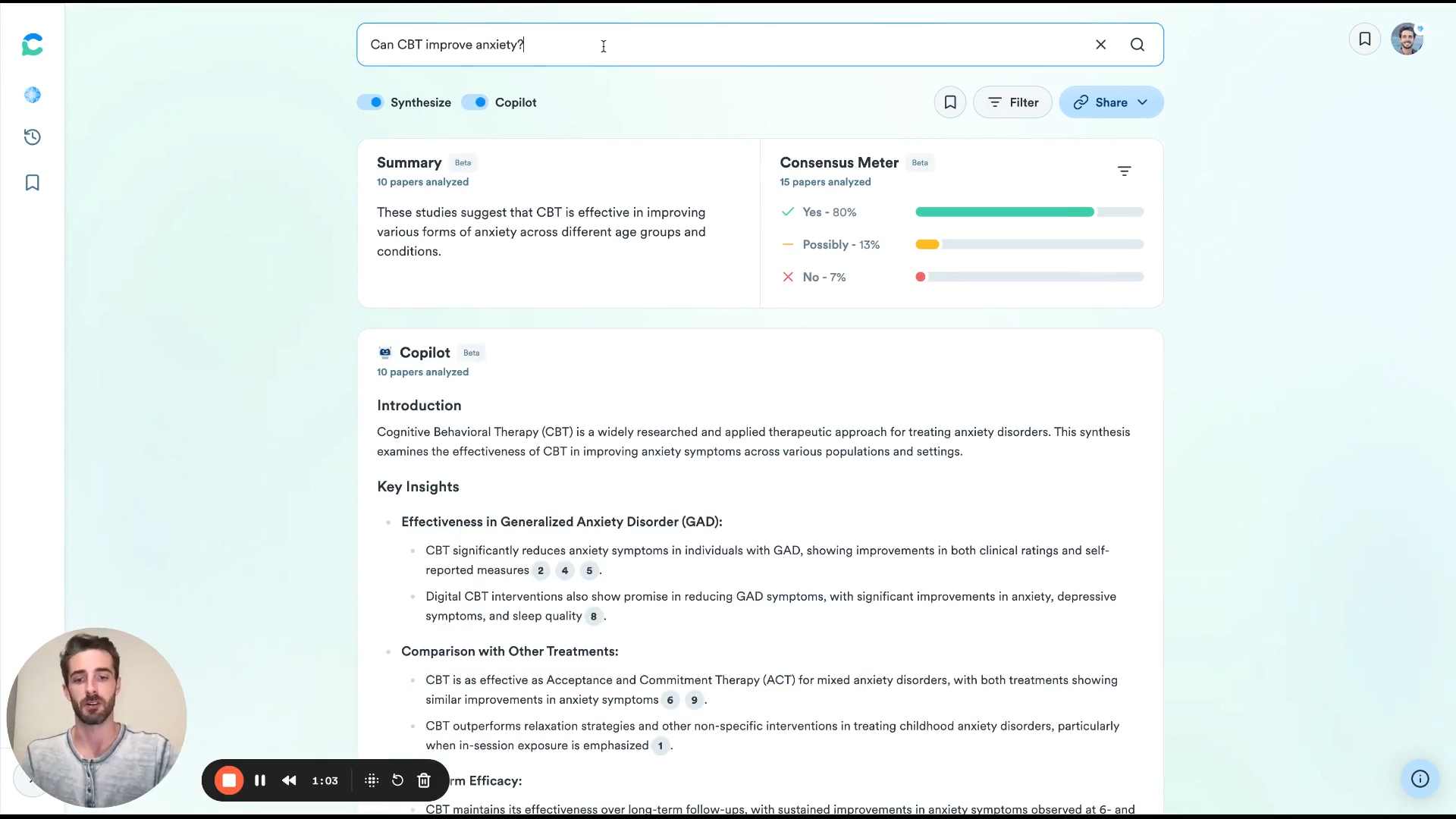Clear the search query with the X icon
The image size is (1456, 819).
click(1101, 45)
